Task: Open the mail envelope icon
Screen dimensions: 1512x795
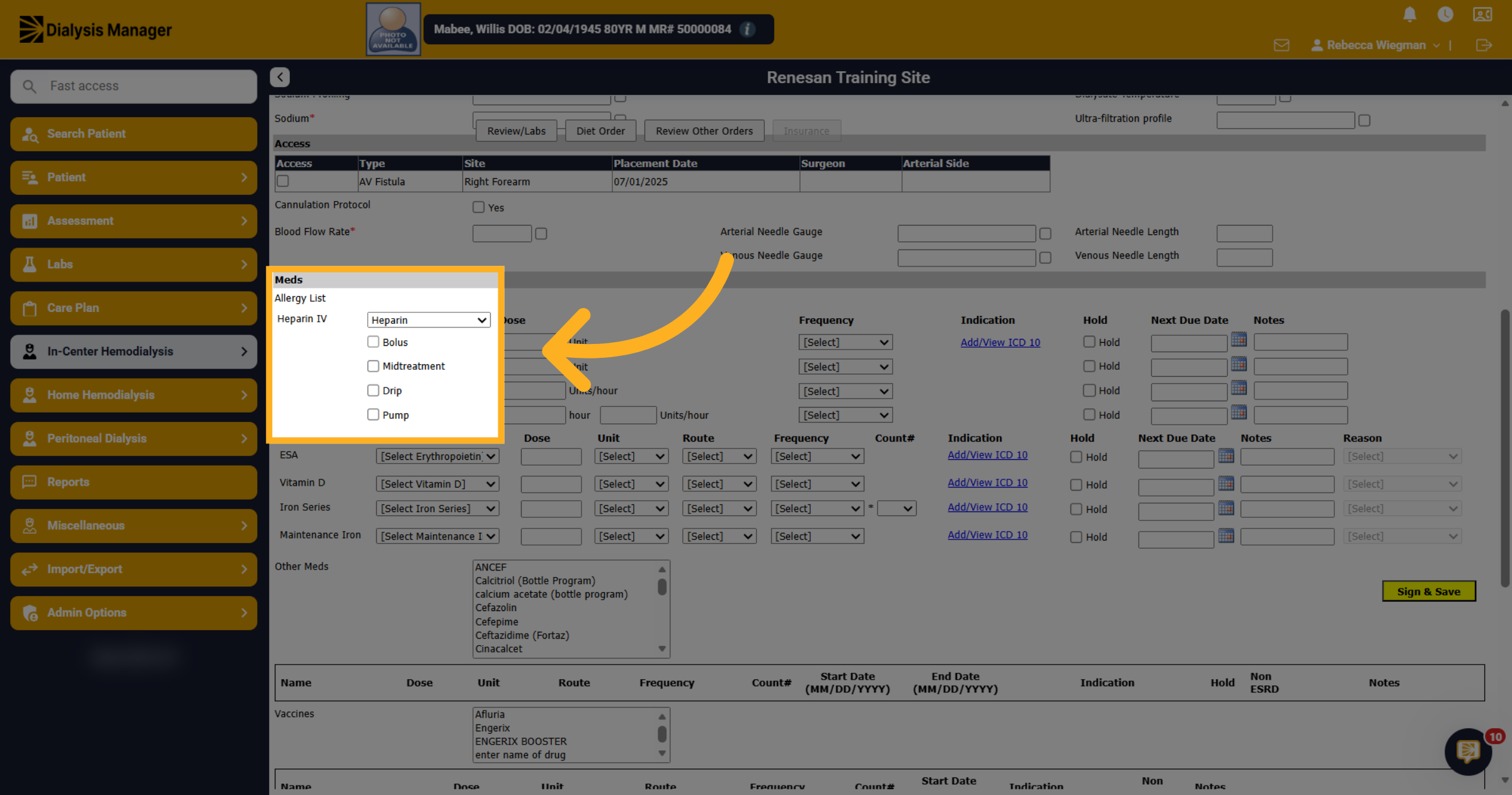Action: [x=1281, y=45]
